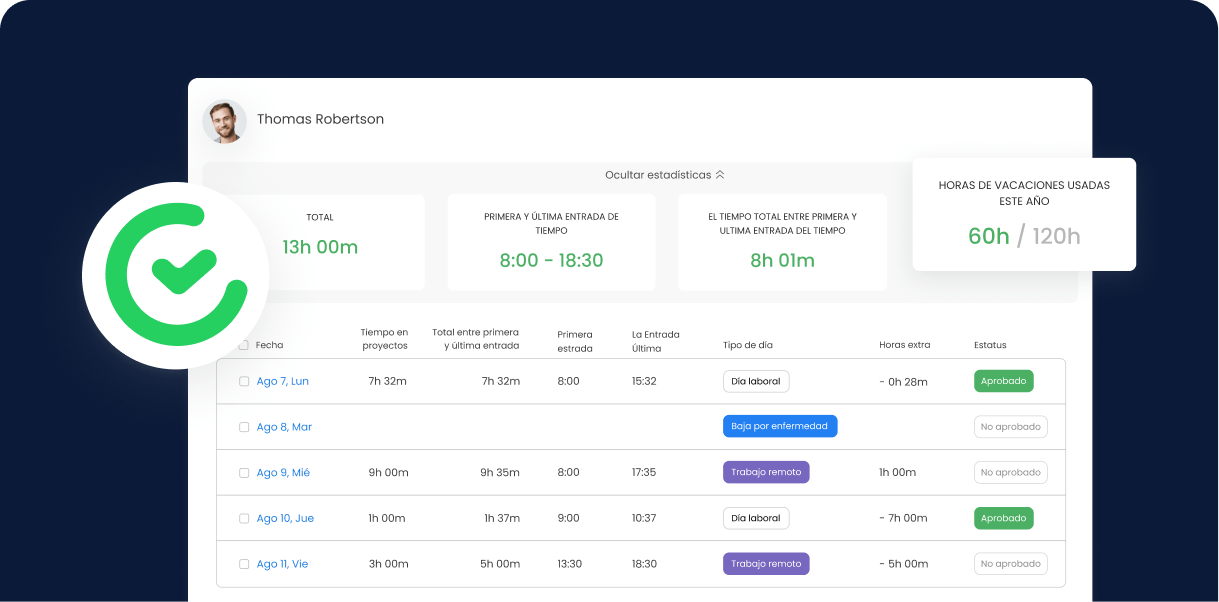Screen dimensions: 1219x602
Task: Click Trabajo remoto tag on Ago 11 row
Action: (x=766, y=564)
